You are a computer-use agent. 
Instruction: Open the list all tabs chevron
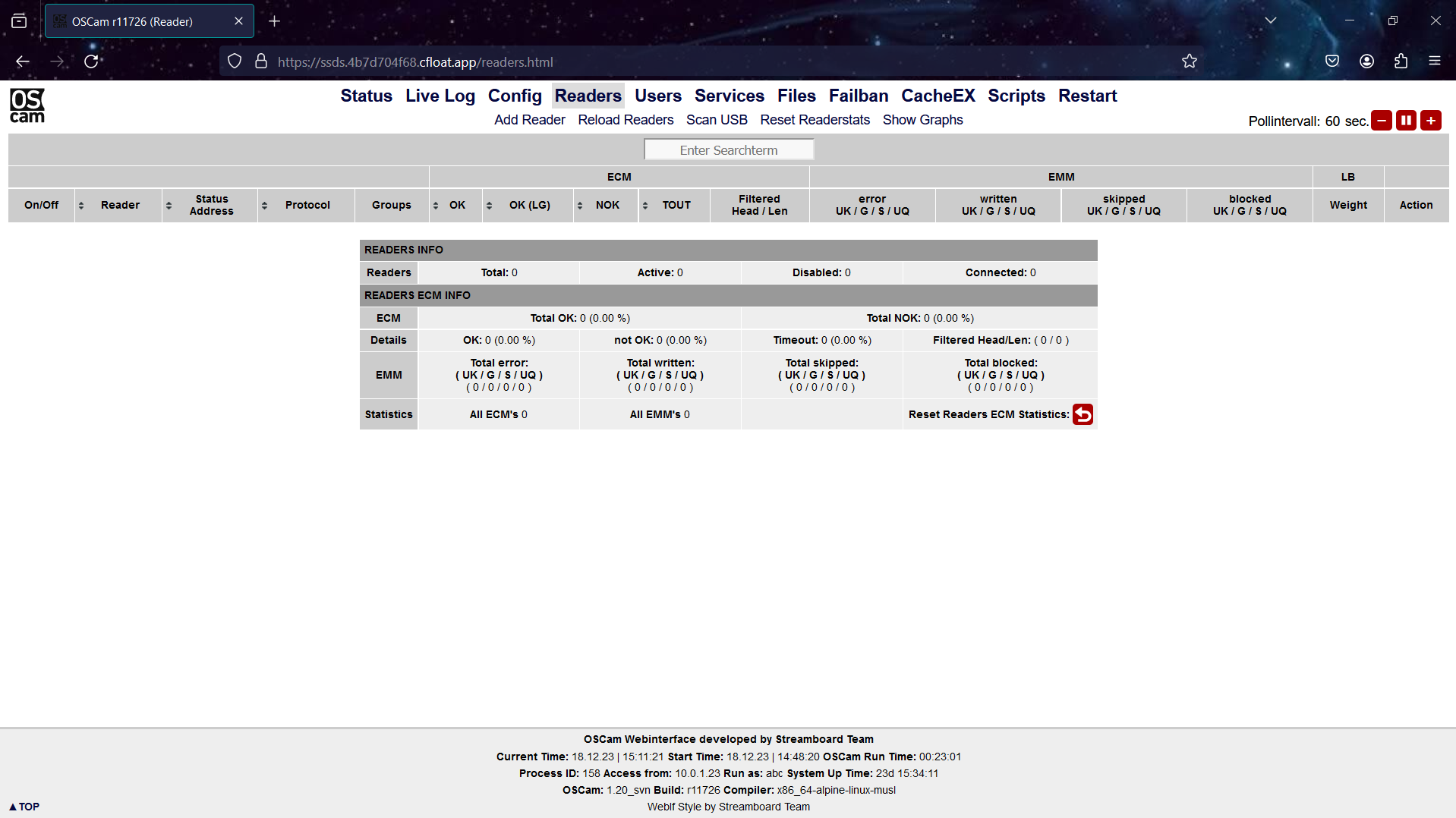point(1270,20)
